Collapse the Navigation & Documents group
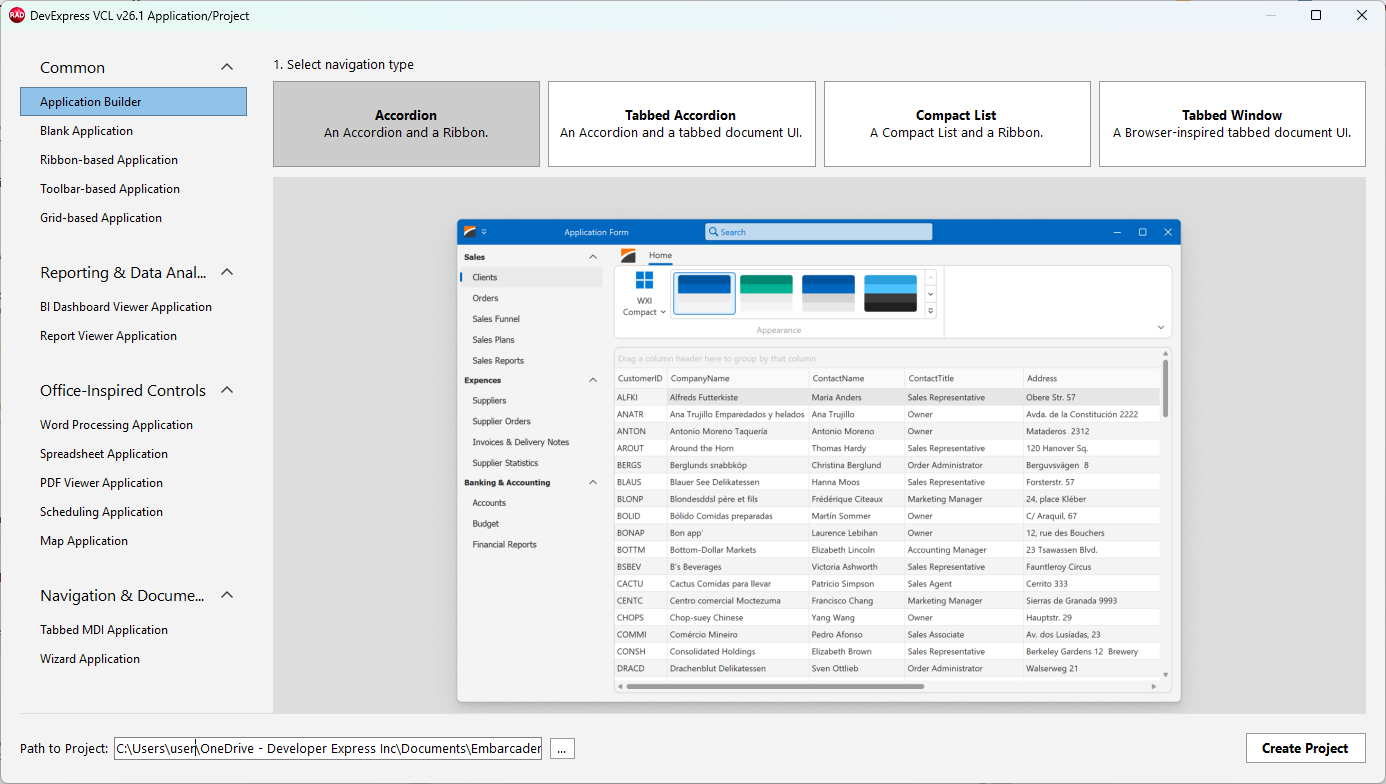 (x=227, y=595)
